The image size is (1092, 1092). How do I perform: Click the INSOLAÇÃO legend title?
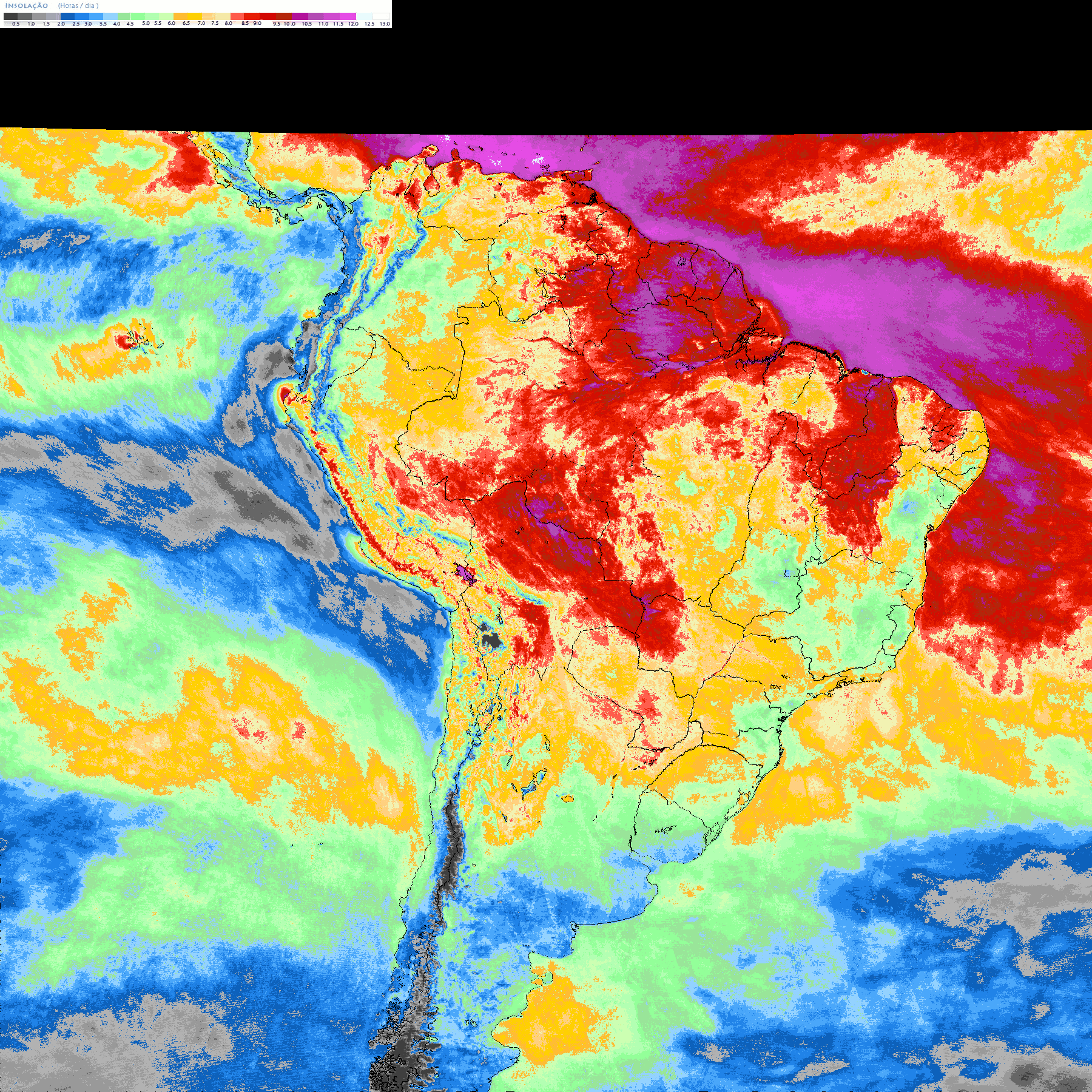[27, 5]
